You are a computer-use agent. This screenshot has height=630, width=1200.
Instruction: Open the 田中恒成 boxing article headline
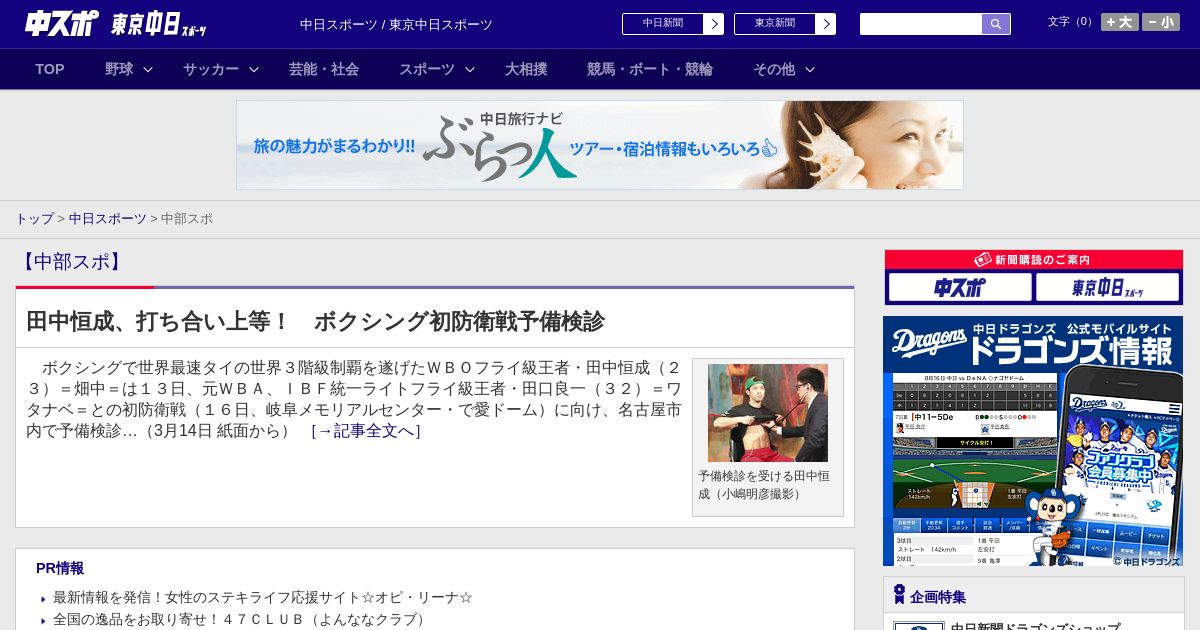coord(315,322)
